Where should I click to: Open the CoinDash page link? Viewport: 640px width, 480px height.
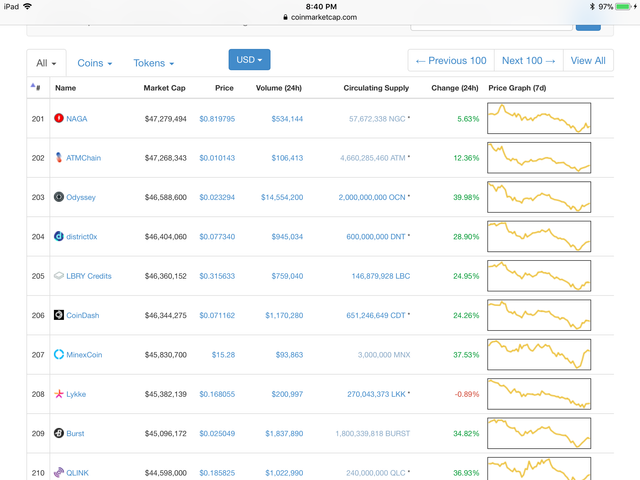tap(82, 316)
